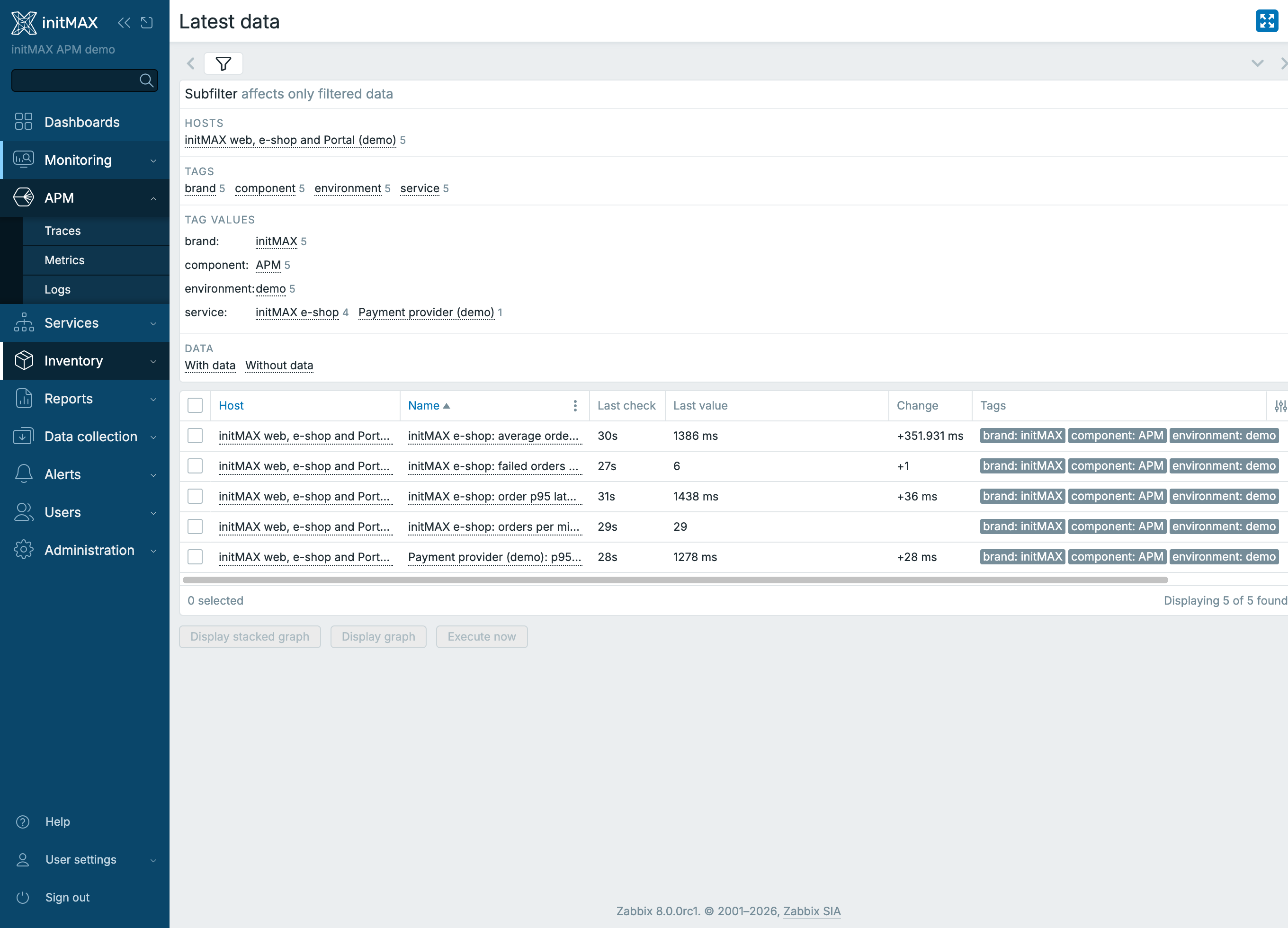Expand the Users menu chevron
The height and width of the screenshot is (928, 1288).
153,513
